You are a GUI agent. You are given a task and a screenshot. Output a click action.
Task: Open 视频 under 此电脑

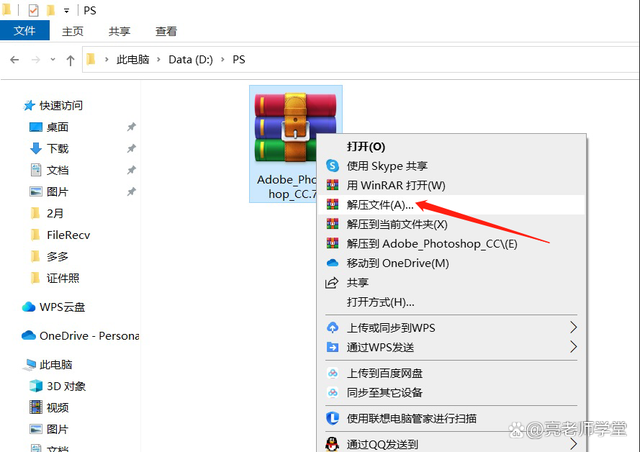click(x=57, y=407)
